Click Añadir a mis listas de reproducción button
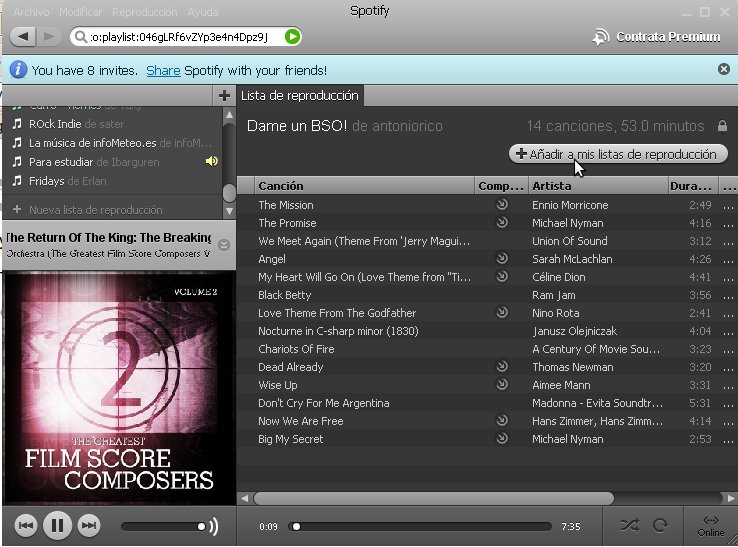738x547 pixels. 618,154
